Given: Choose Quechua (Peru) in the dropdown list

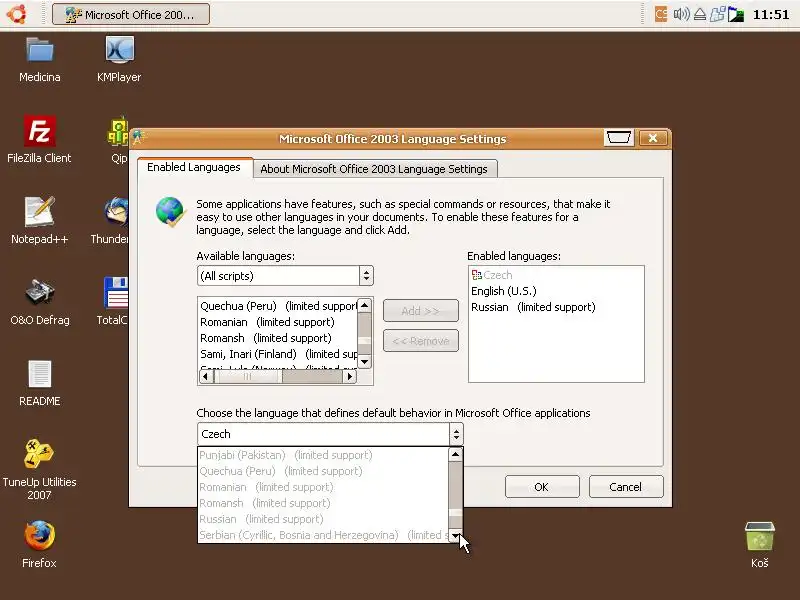Looking at the screenshot, I should pos(322,471).
